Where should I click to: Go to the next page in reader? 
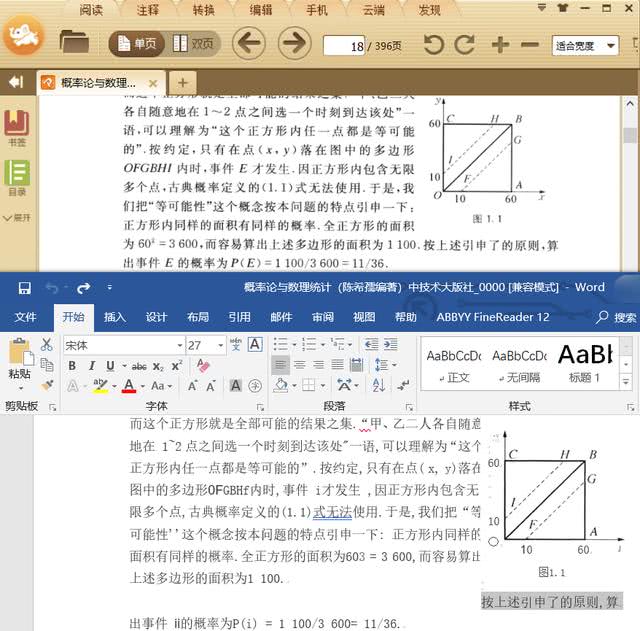coord(293,43)
